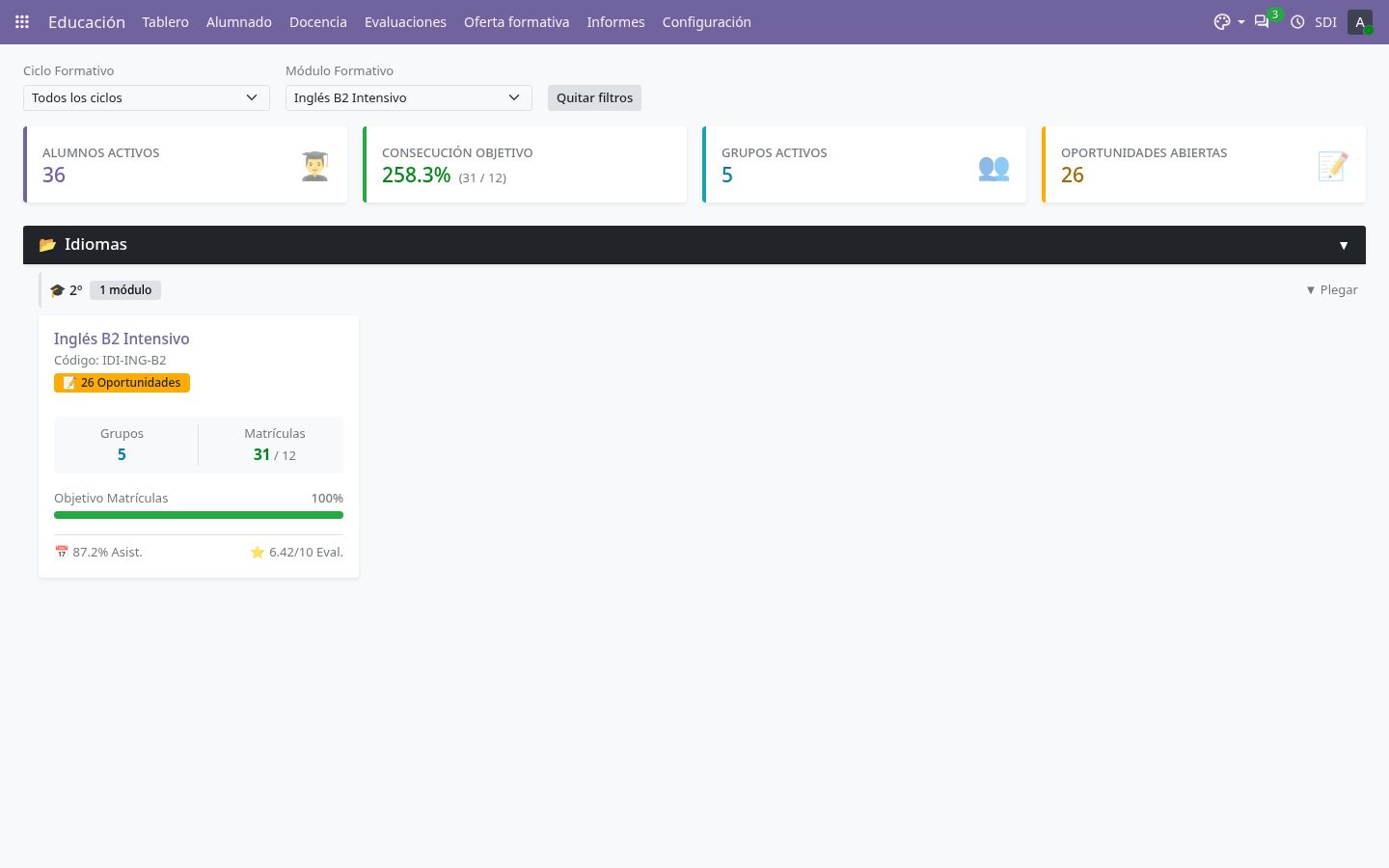1389x868 pixels.
Task: Expand the palette icon dropdown caret
Action: (1241, 22)
